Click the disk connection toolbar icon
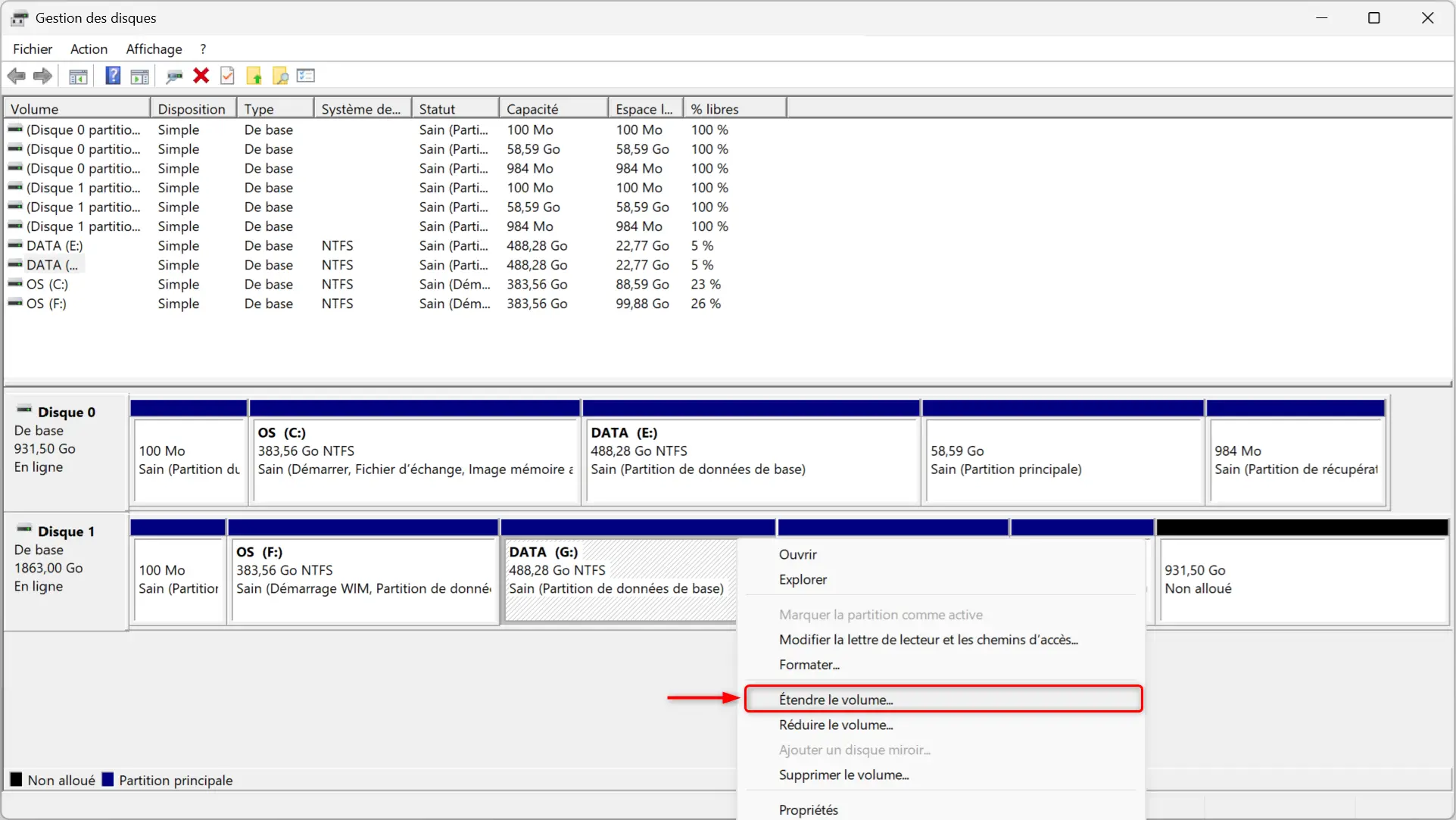 click(x=175, y=76)
